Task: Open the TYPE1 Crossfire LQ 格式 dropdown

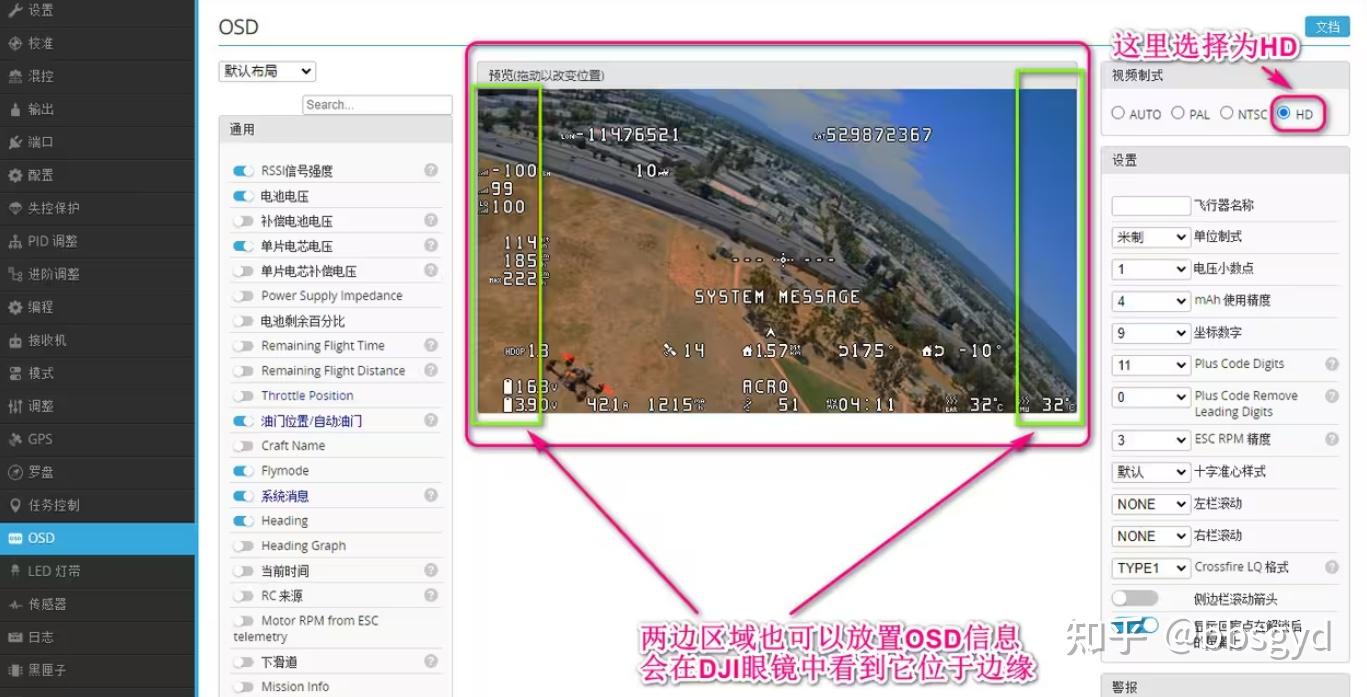Action: tap(1150, 567)
